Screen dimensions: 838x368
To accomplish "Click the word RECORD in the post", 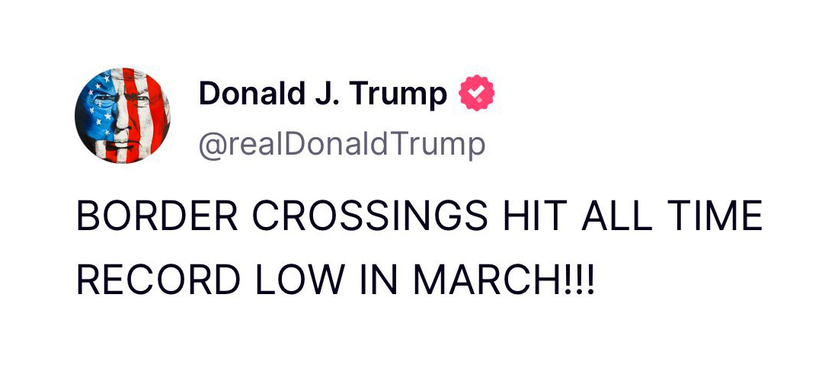I will [159, 280].
